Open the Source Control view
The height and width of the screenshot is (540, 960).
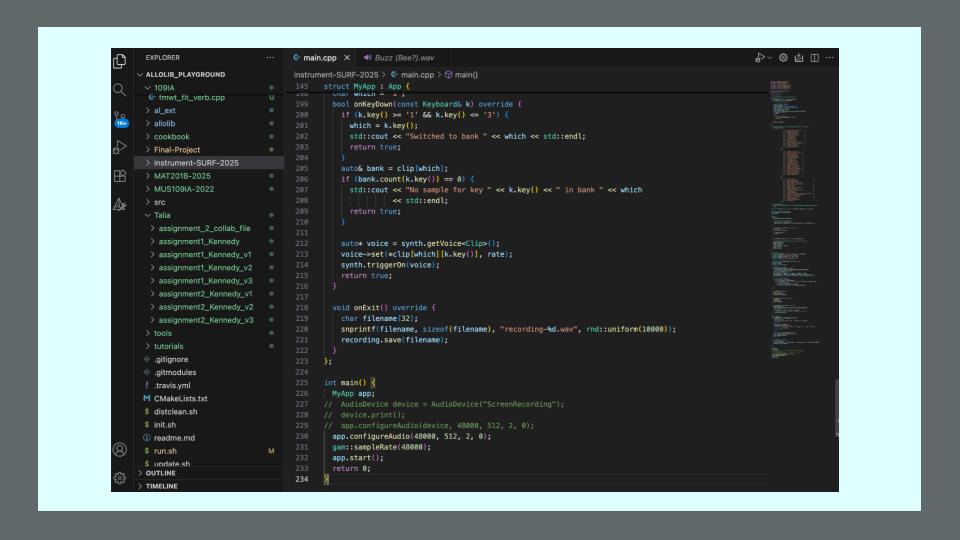[120, 118]
